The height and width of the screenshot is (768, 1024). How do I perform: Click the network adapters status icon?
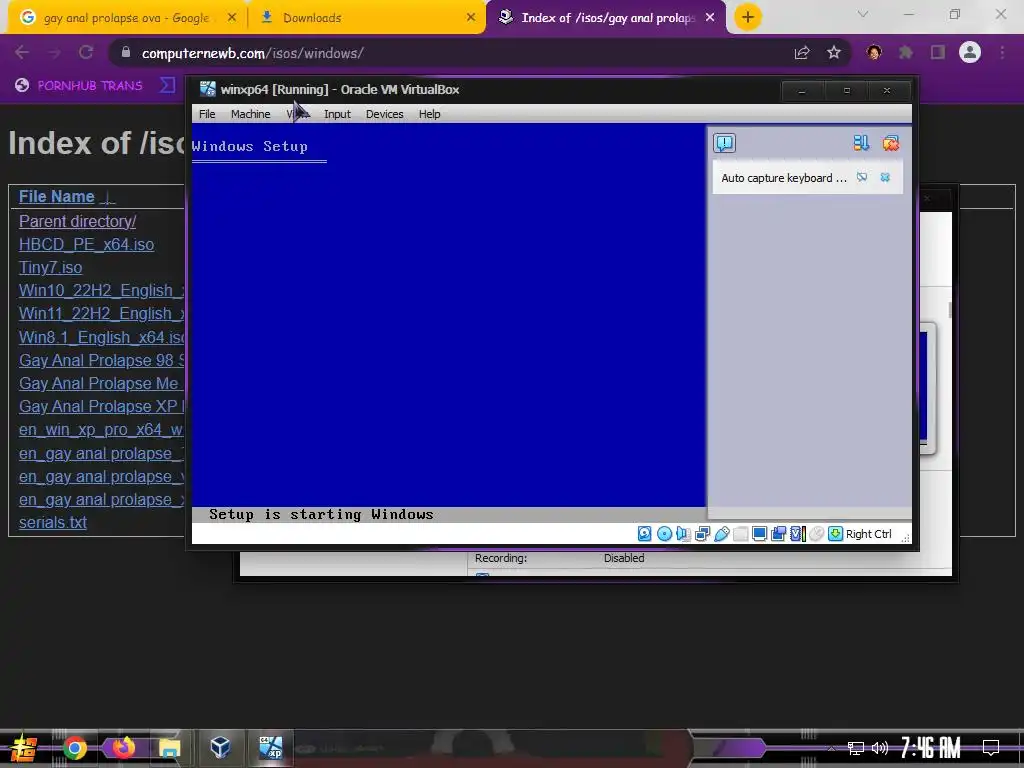(702, 534)
